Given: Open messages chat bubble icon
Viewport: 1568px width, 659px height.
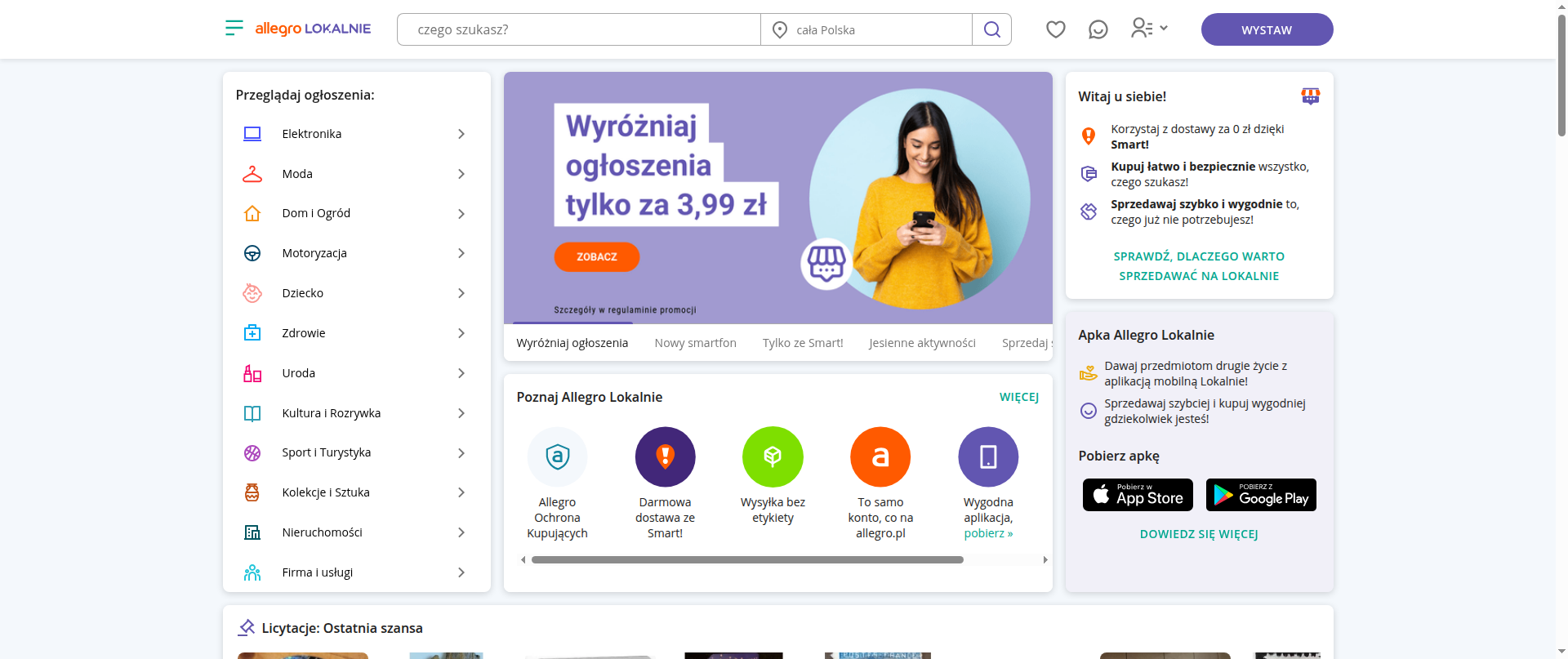Looking at the screenshot, I should [x=1098, y=29].
